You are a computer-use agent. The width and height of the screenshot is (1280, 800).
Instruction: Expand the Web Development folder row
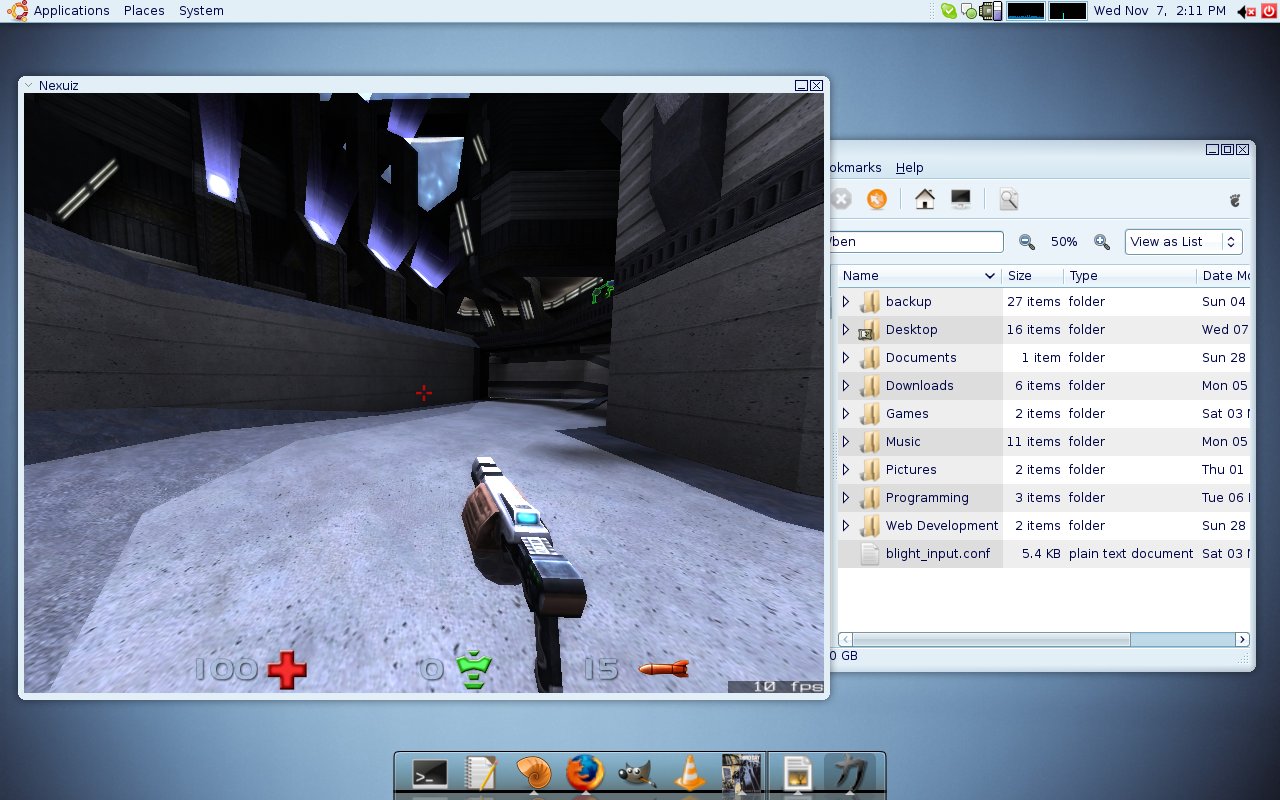[x=846, y=525]
